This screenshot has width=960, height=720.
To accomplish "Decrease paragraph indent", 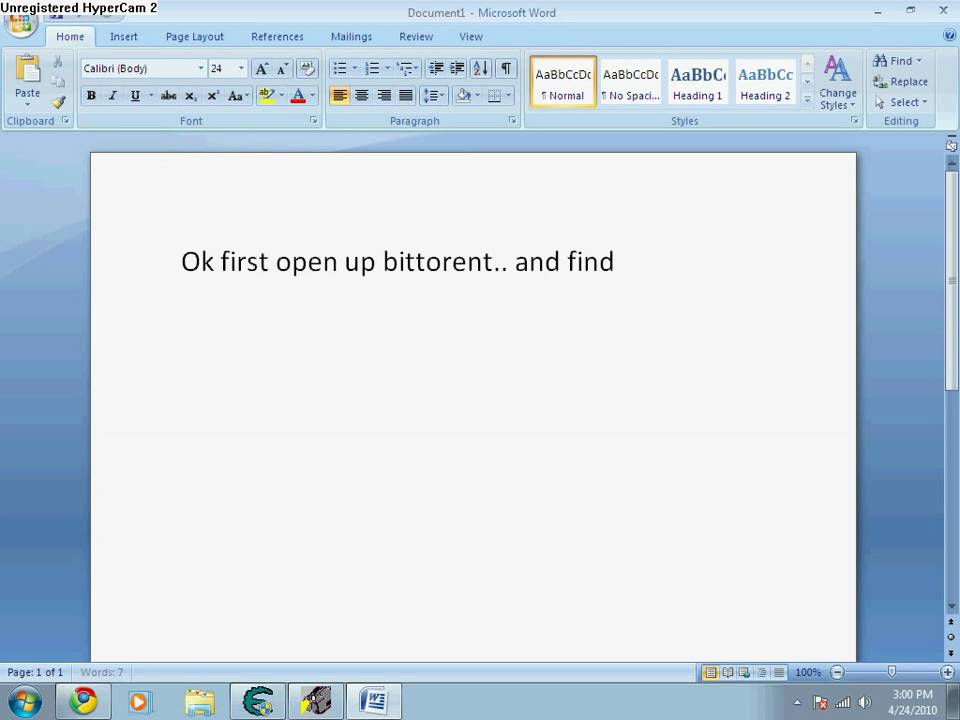I will (x=436, y=68).
